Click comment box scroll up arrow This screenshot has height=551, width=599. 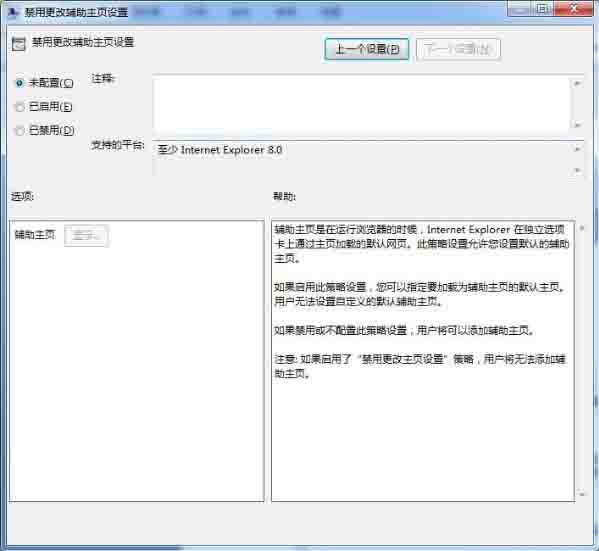point(578,83)
